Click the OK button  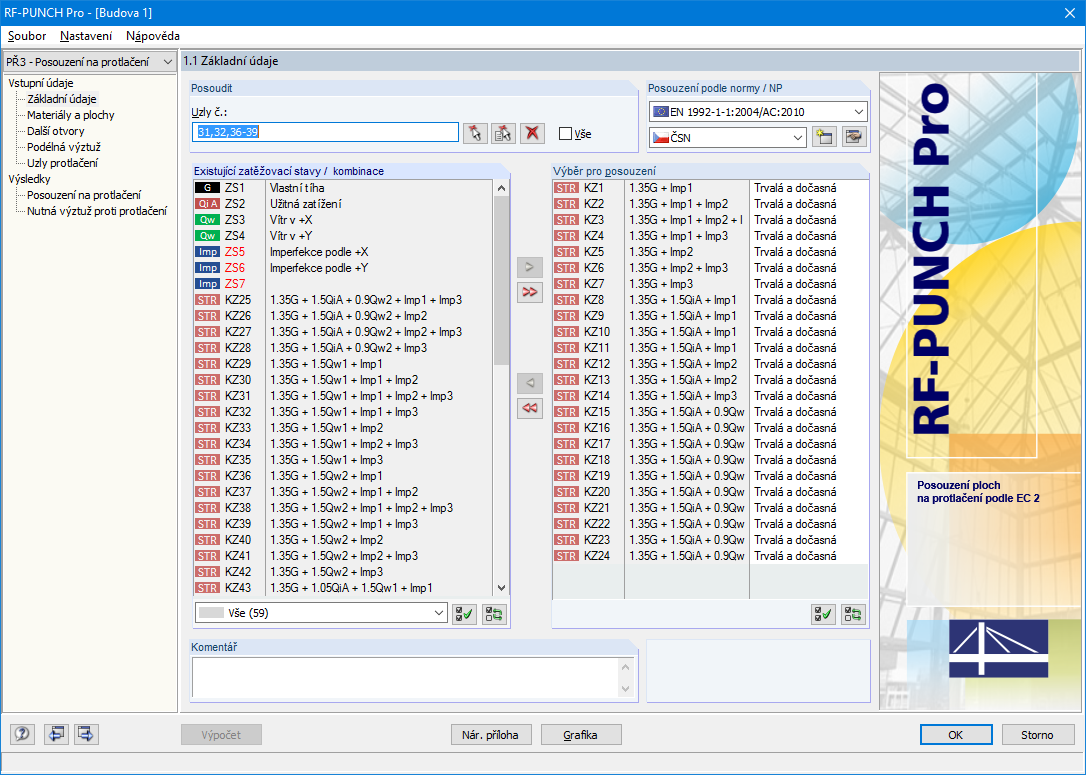click(x=956, y=735)
